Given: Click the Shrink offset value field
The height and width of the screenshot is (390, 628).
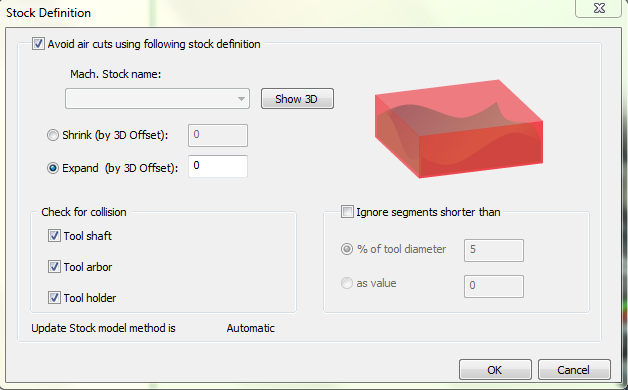Looking at the screenshot, I should pyautogui.click(x=218, y=135).
